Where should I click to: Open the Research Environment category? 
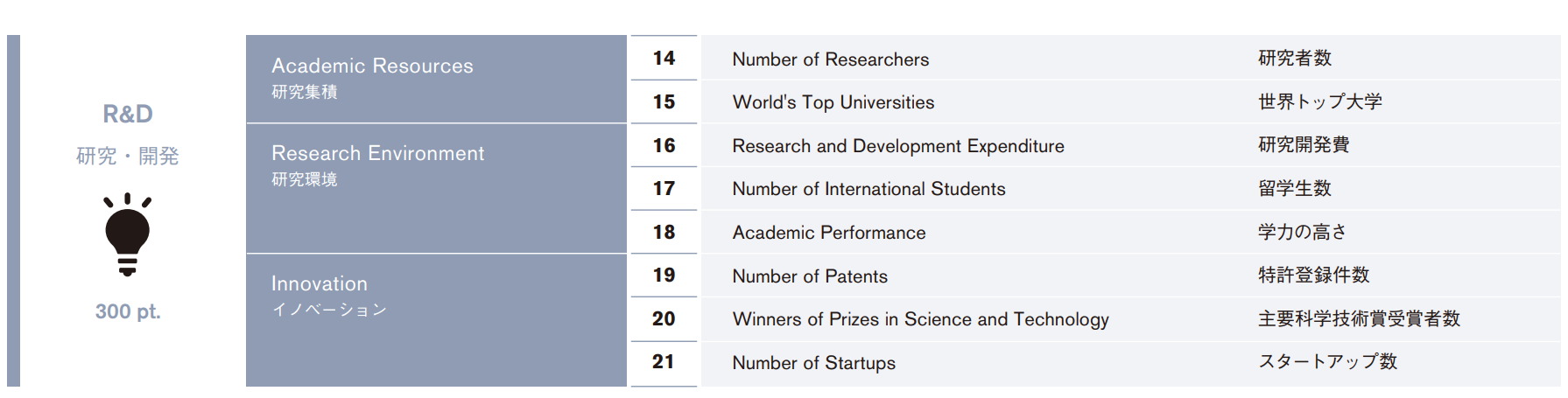click(436, 188)
